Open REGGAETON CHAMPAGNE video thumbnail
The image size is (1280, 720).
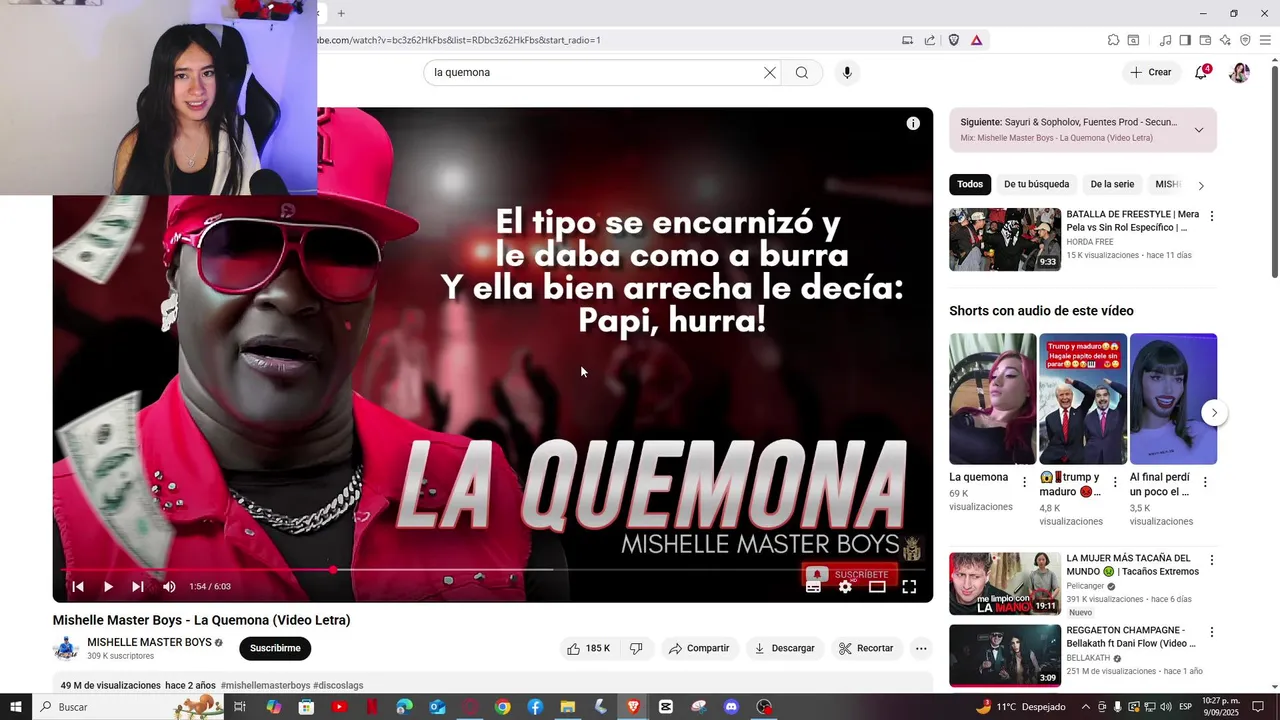(1005, 656)
